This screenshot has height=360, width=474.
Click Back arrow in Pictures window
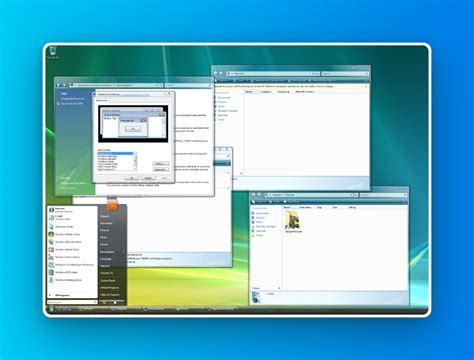click(x=254, y=195)
